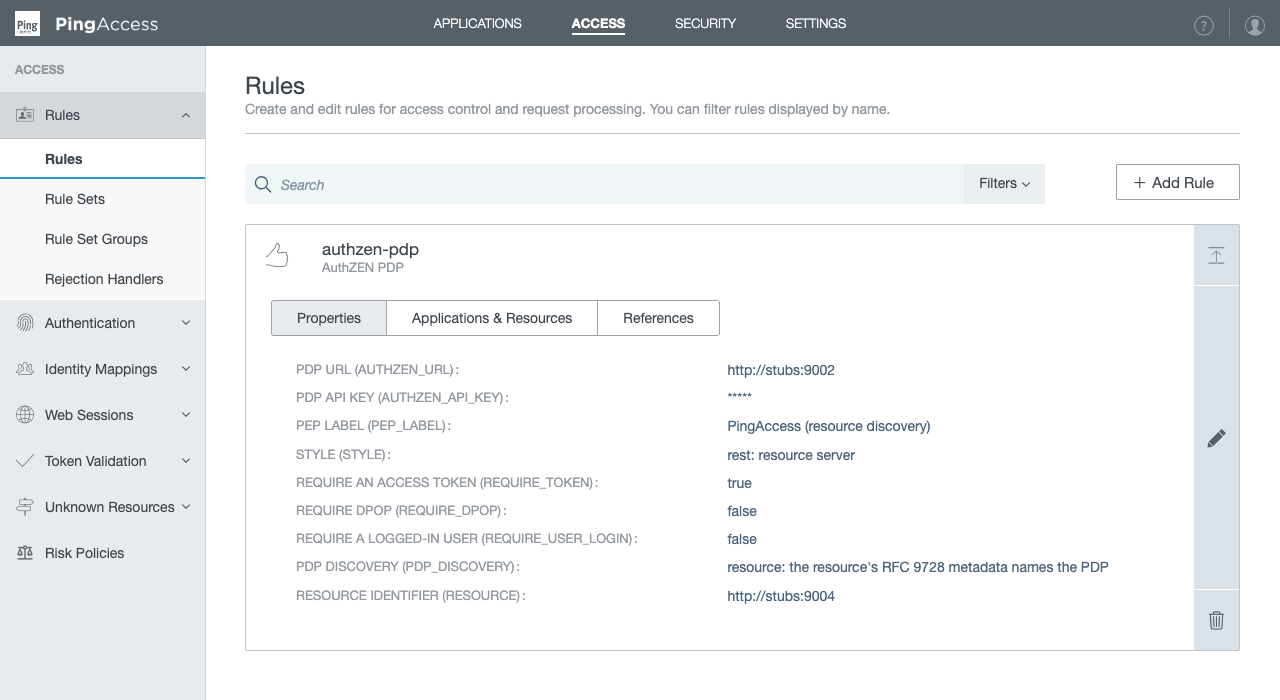The height and width of the screenshot is (700, 1280).
Task: Open the ACCESS top menu
Action: click(598, 23)
